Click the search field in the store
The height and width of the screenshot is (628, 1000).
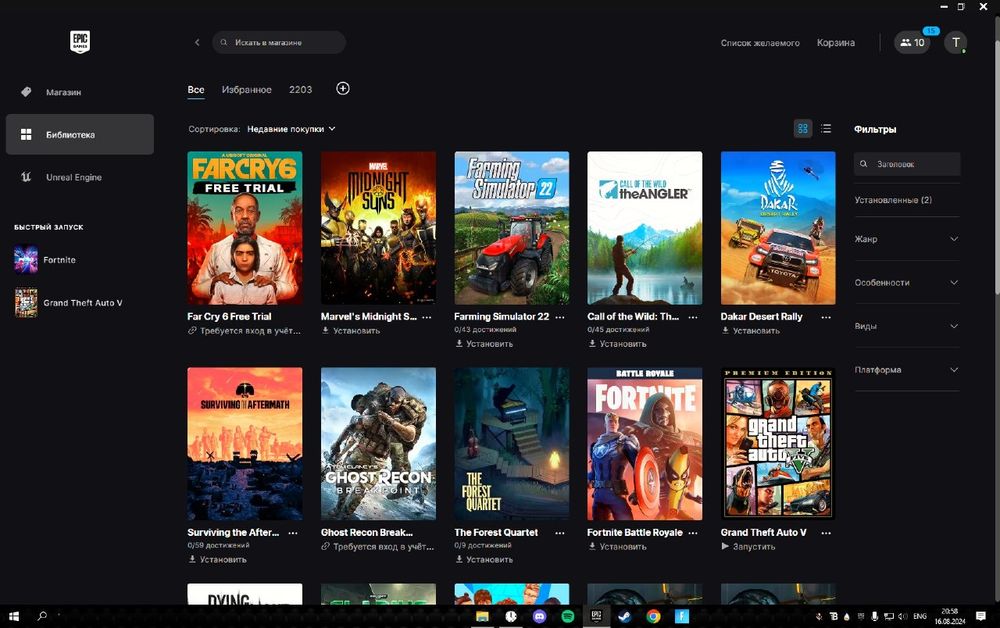[x=279, y=42]
